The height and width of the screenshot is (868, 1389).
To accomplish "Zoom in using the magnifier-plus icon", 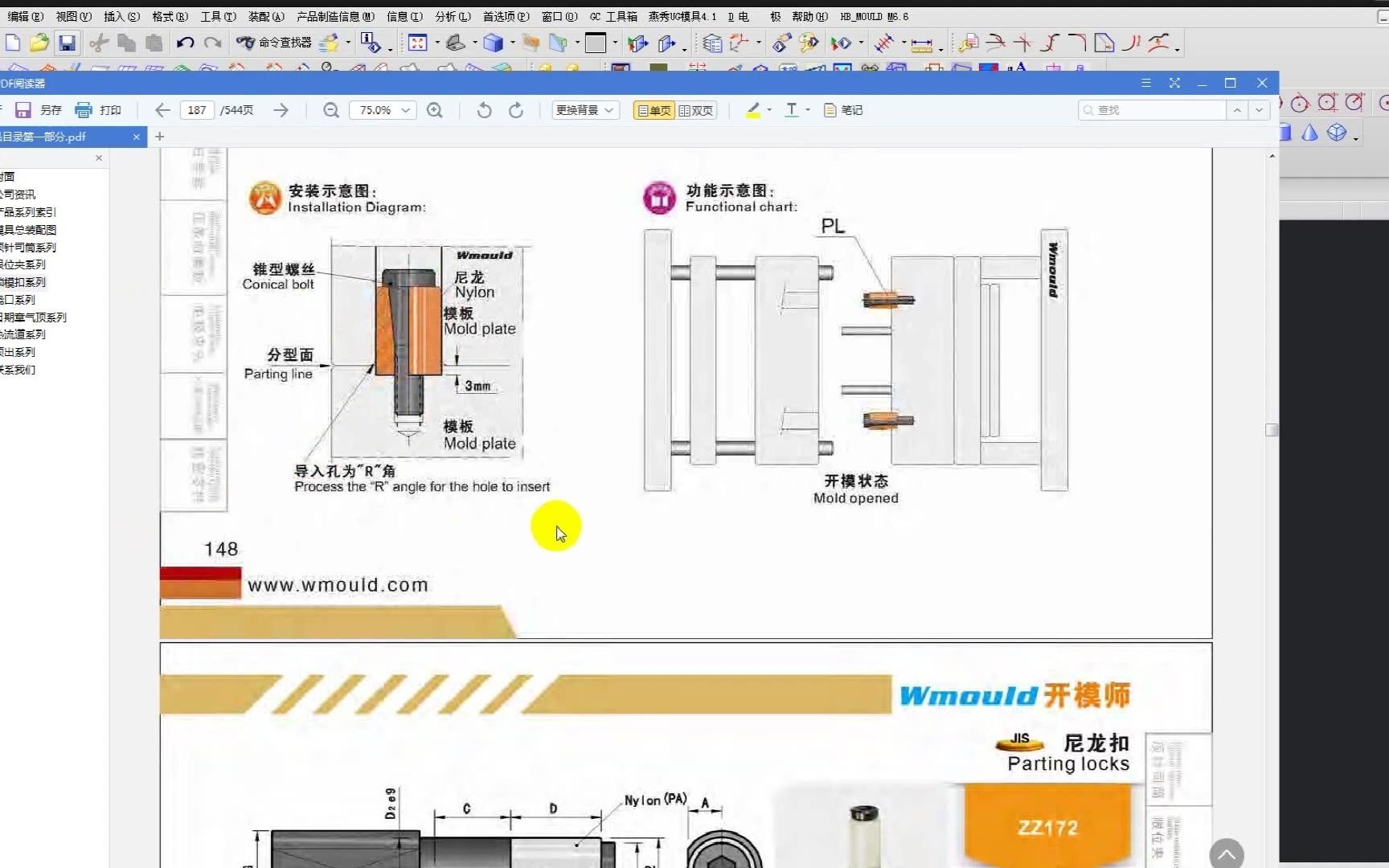I will [x=435, y=110].
